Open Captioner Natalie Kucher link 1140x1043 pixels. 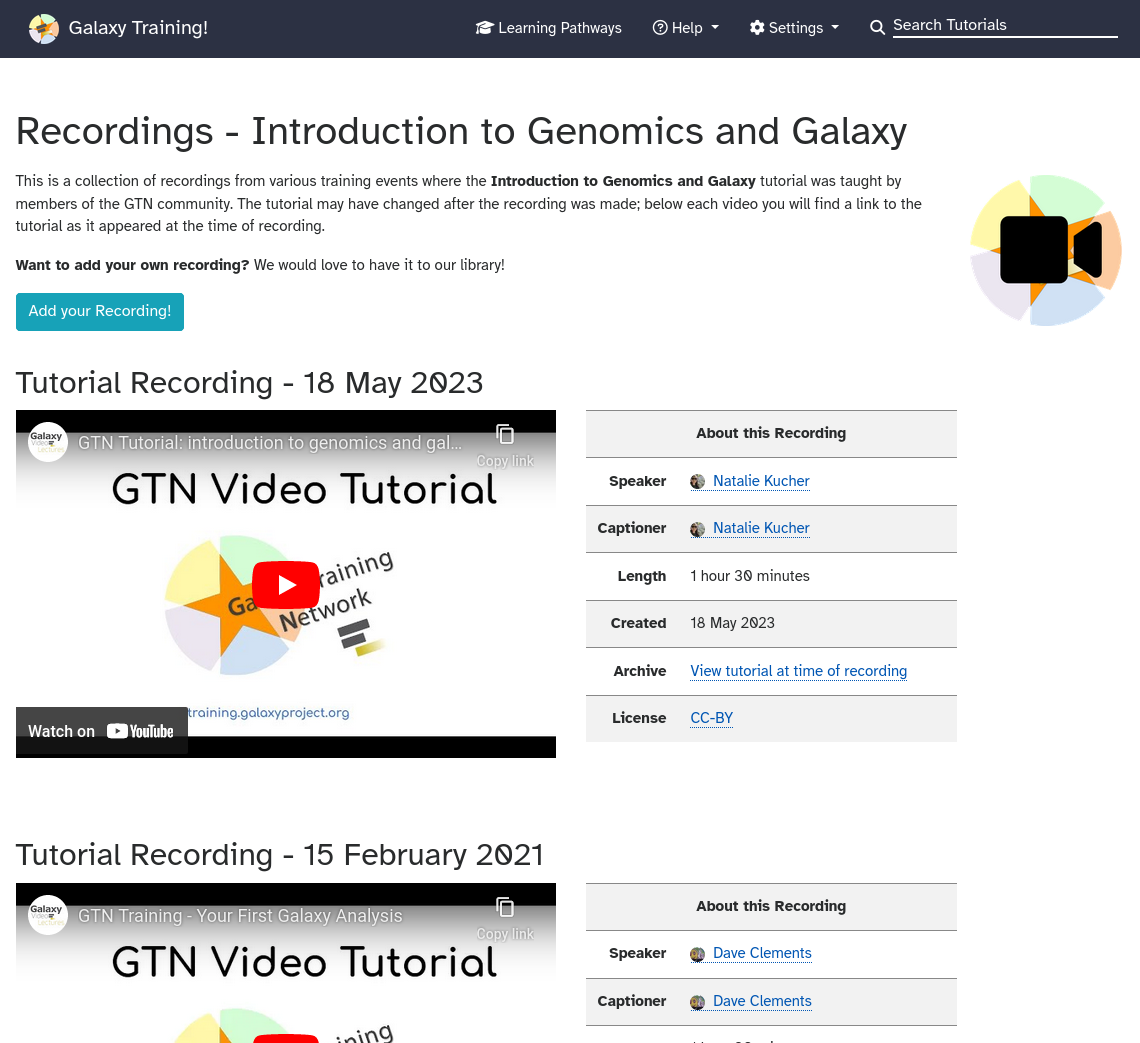tap(761, 528)
